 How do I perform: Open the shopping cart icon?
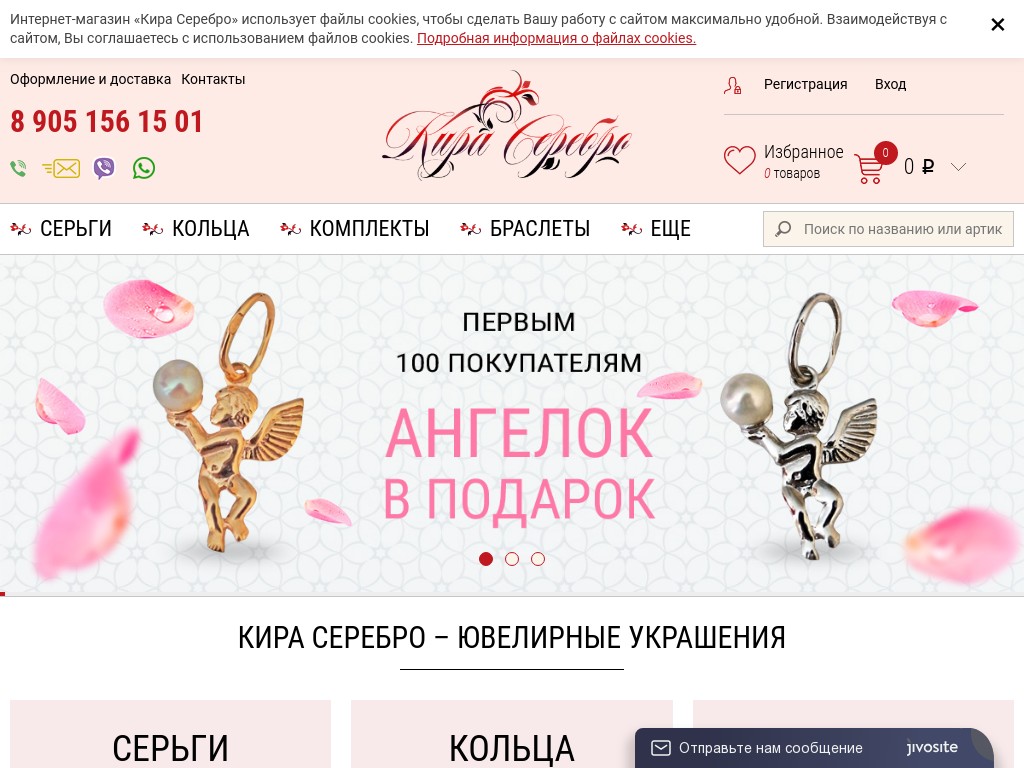coord(870,168)
